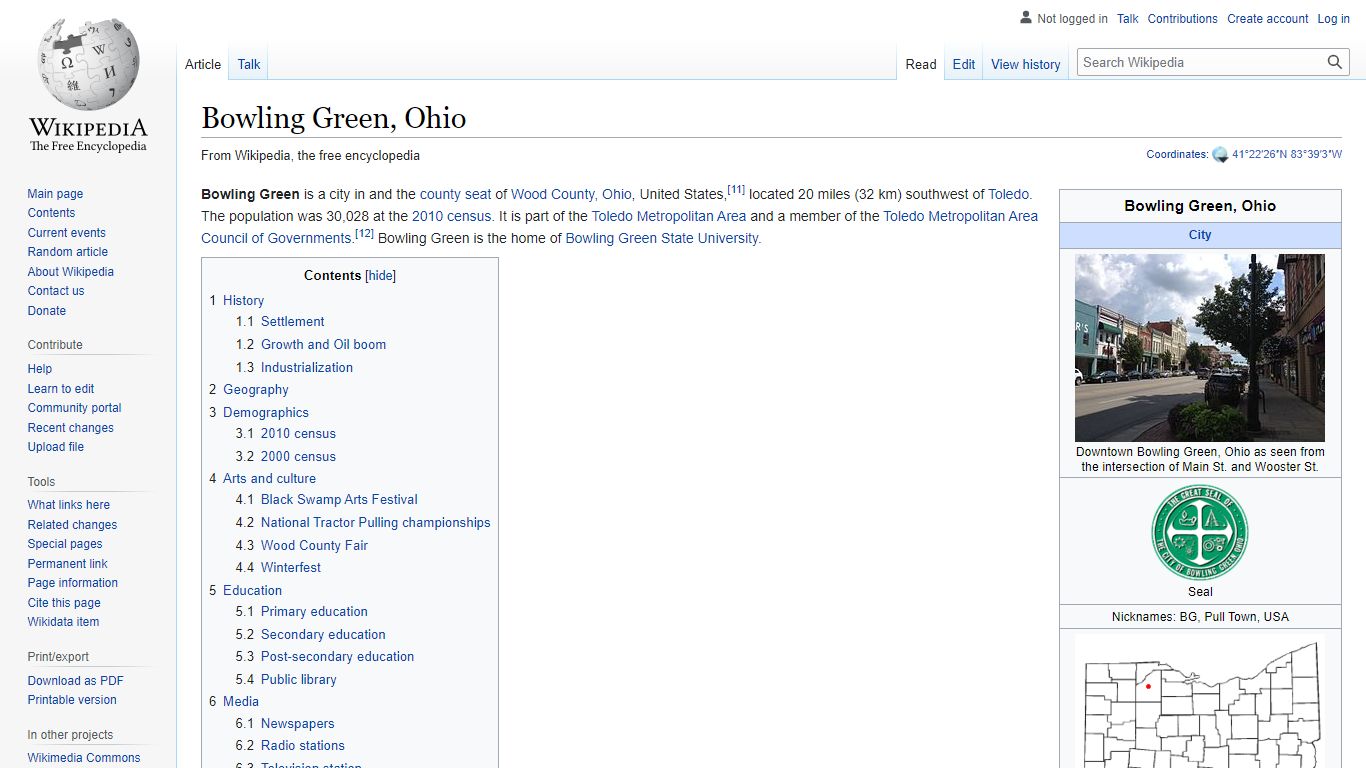The height and width of the screenshot is (768, 1366).
Task: Open the View history tab
Action: tap(1026, 64)
